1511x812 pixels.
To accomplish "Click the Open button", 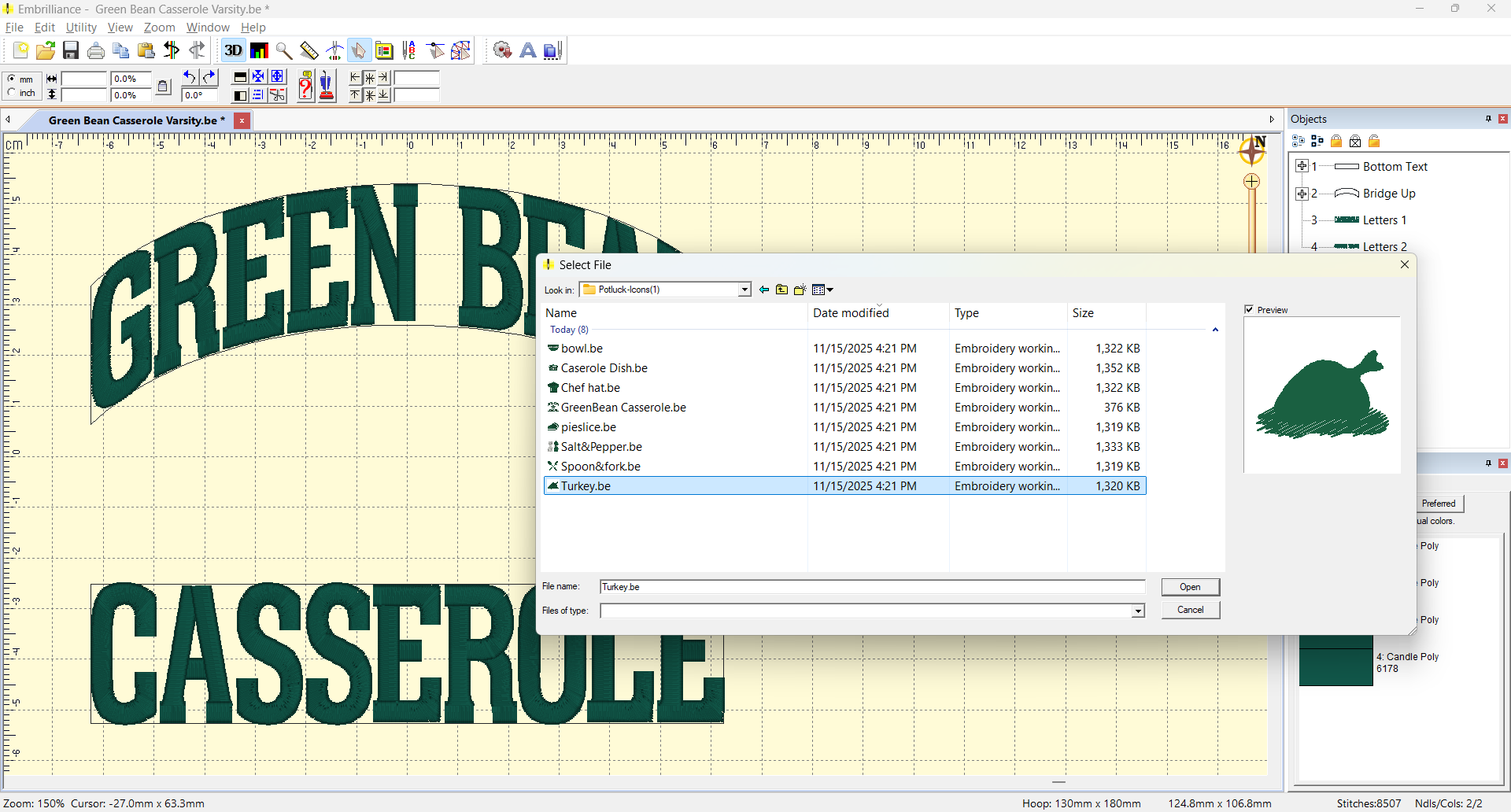I will tap(1190, 587).
